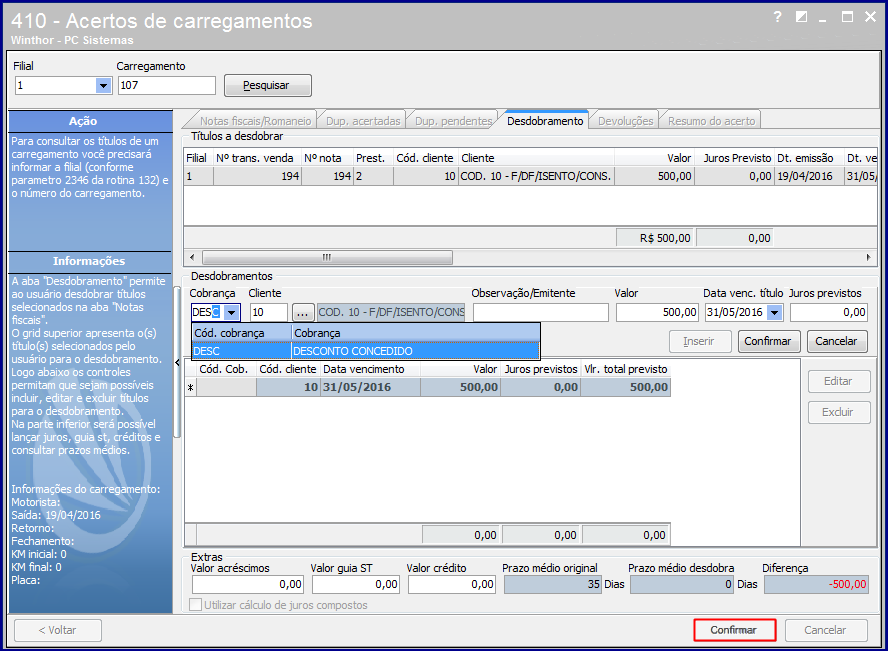This screenshot has height=651, width=888.
Task: Click the Valor guia ST field
Action: [356, 584]
